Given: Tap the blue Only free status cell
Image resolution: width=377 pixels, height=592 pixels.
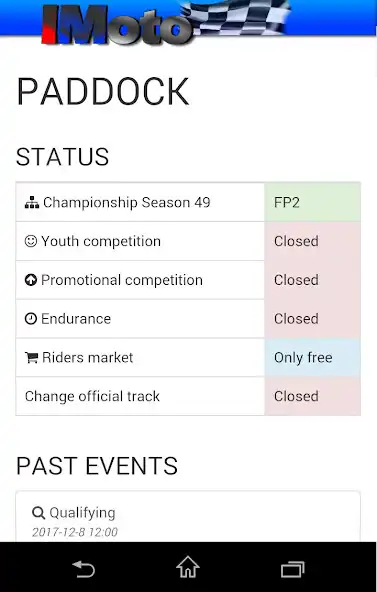Looking at the screenshot, I should tap(312, 358).
